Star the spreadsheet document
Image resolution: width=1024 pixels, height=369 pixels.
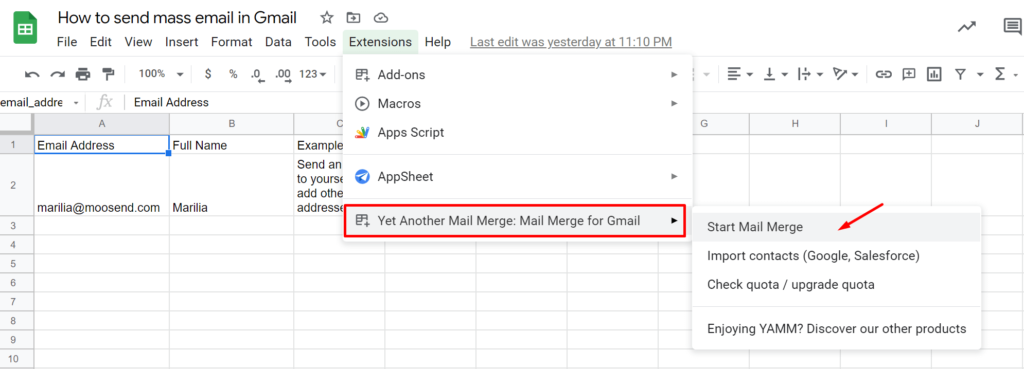tap(327, 18)
